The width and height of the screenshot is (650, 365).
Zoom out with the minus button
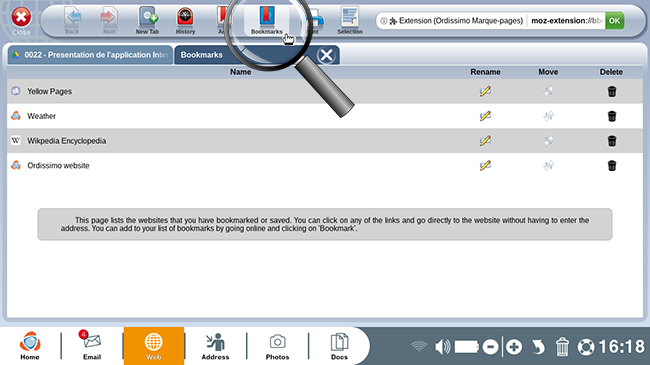coord(490,347)
